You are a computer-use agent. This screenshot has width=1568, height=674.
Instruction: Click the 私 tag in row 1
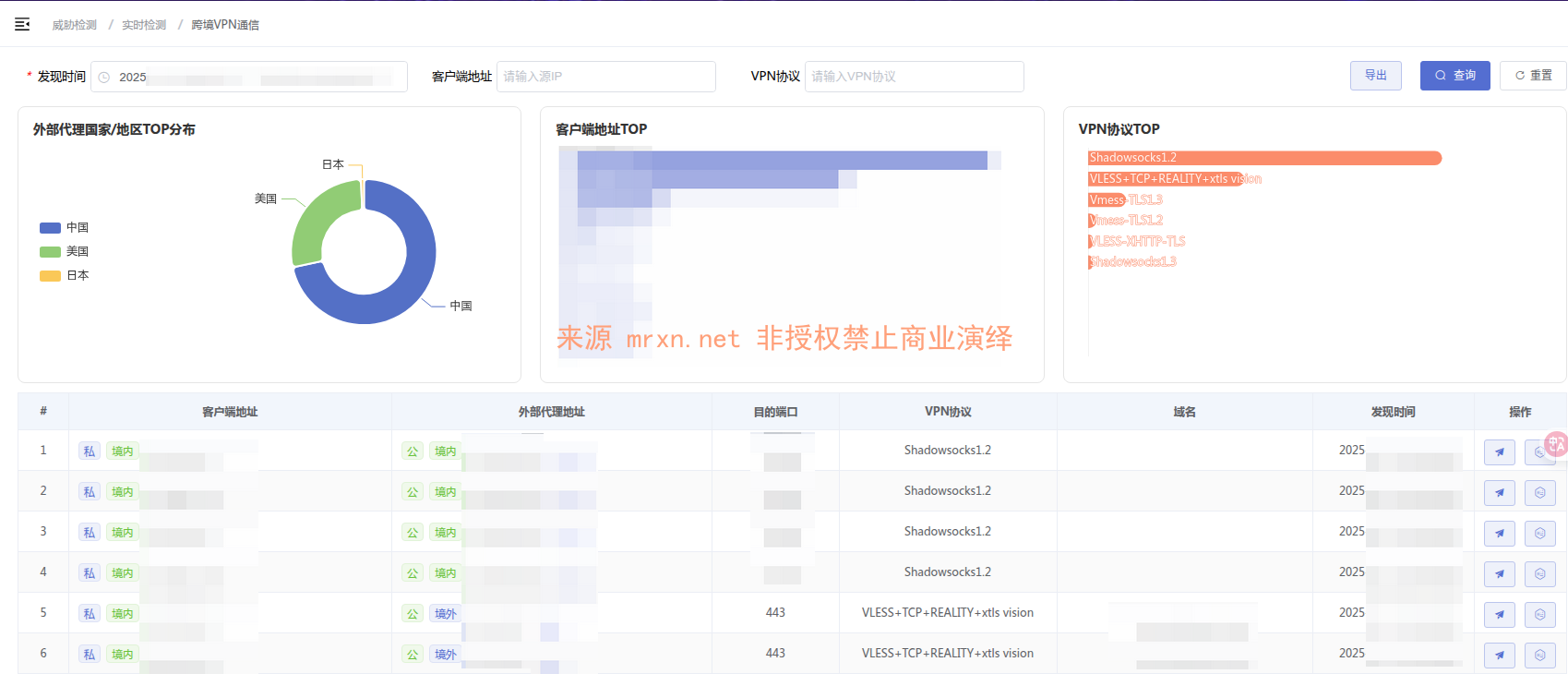coord(90,451)
